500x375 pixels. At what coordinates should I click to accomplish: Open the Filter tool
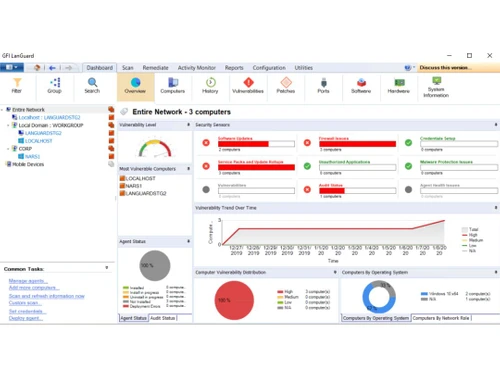pos(17,86)
